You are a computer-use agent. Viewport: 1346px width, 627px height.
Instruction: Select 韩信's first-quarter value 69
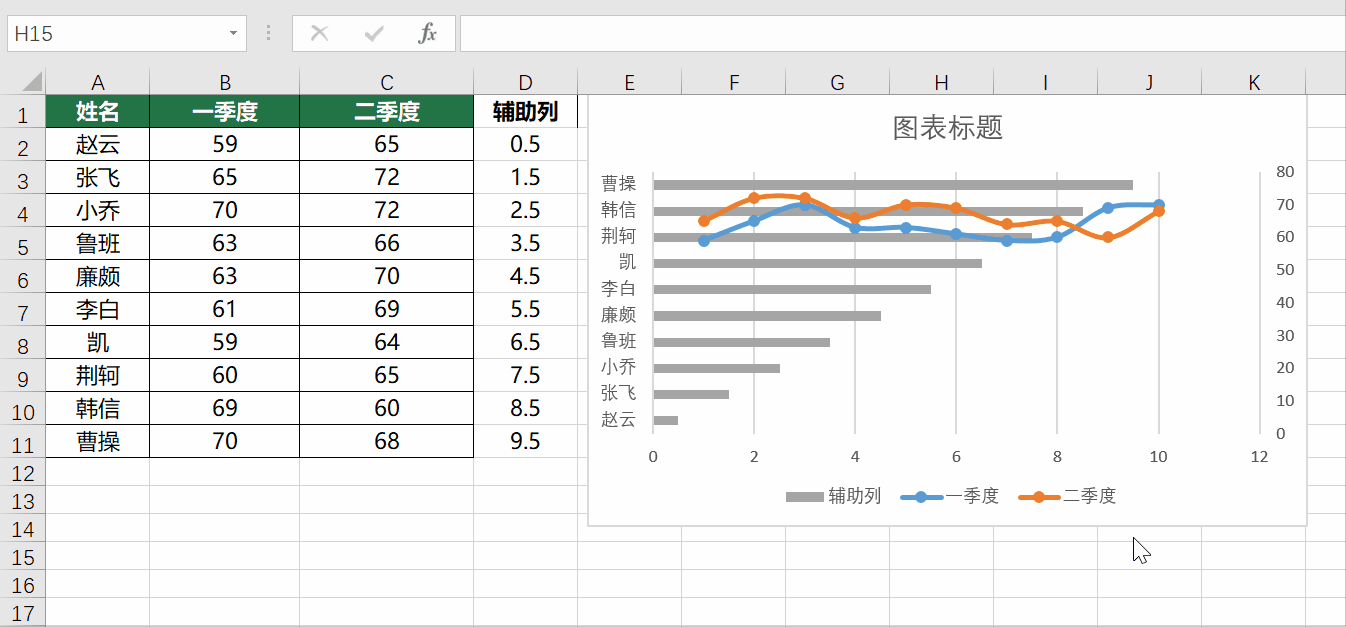click(x=225, y=408)
